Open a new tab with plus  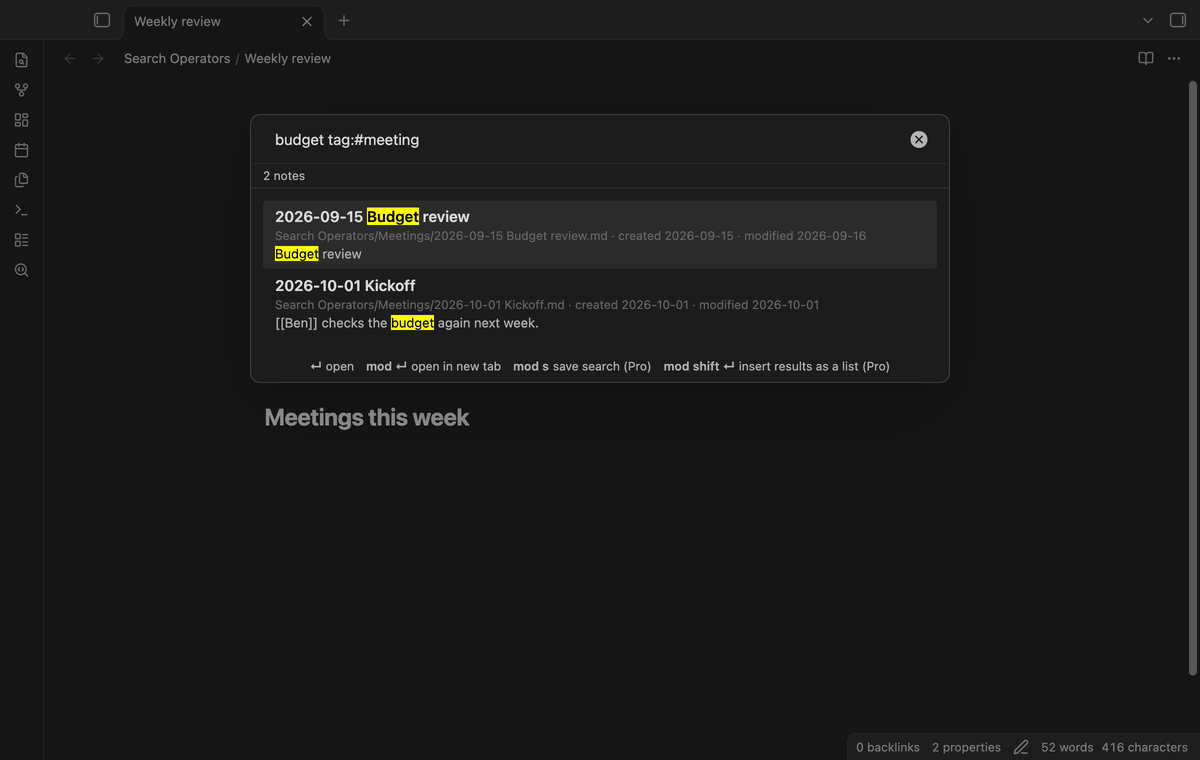344,20
